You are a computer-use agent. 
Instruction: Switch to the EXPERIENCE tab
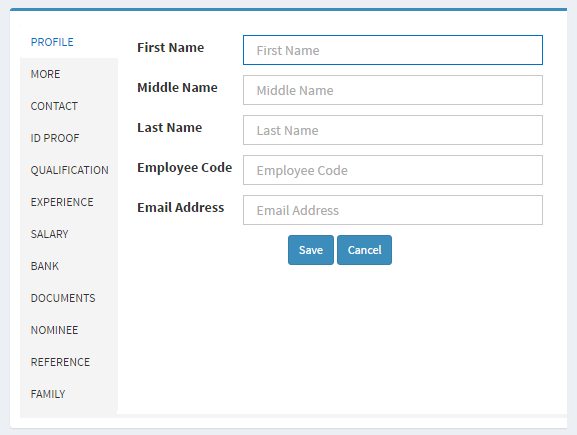62,202
